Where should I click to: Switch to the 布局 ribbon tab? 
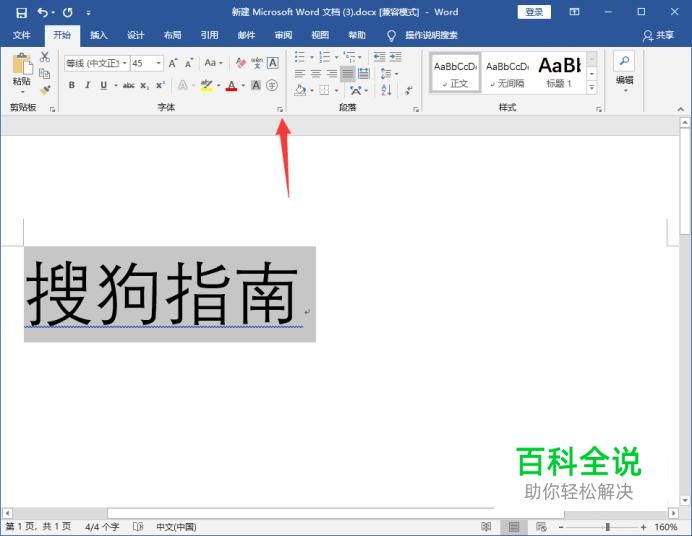point(173,35)
